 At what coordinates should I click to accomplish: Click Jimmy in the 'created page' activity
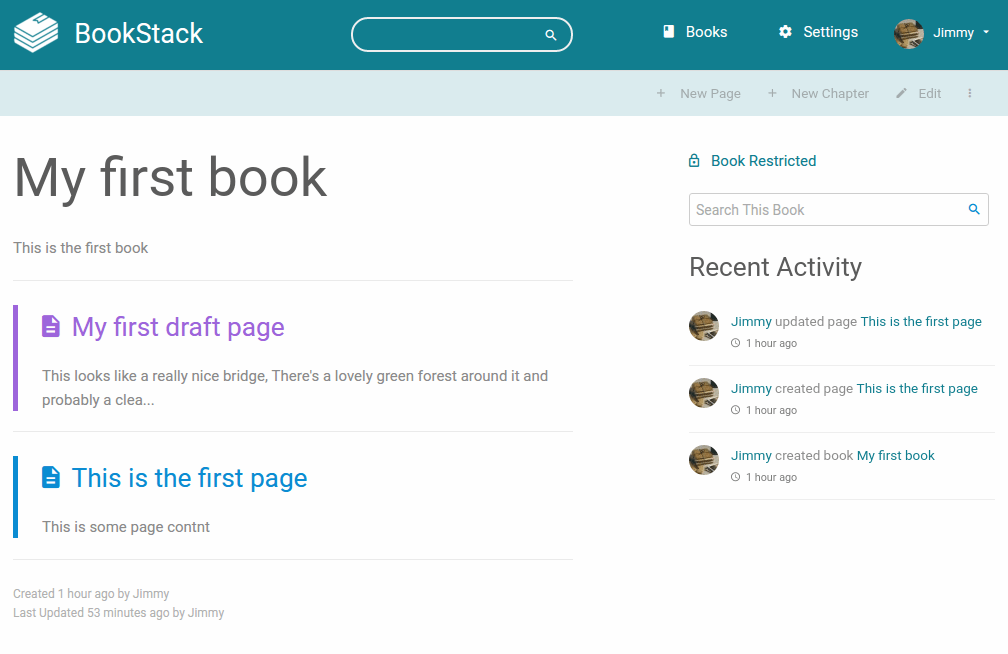[751, 388]
